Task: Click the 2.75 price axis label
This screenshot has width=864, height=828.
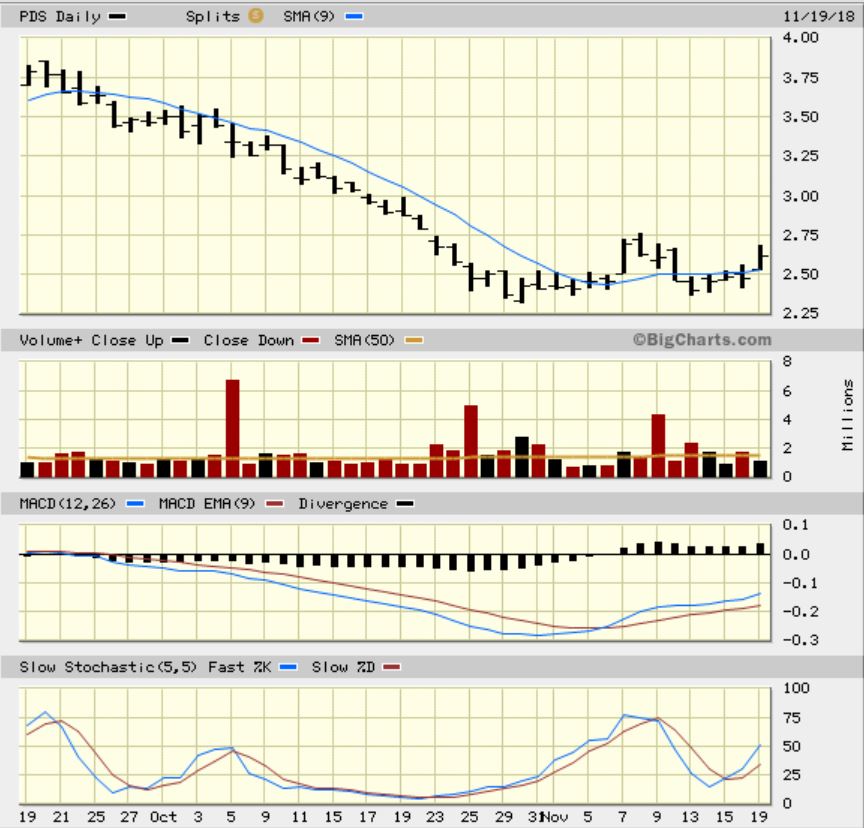Action: pos(800,235)
